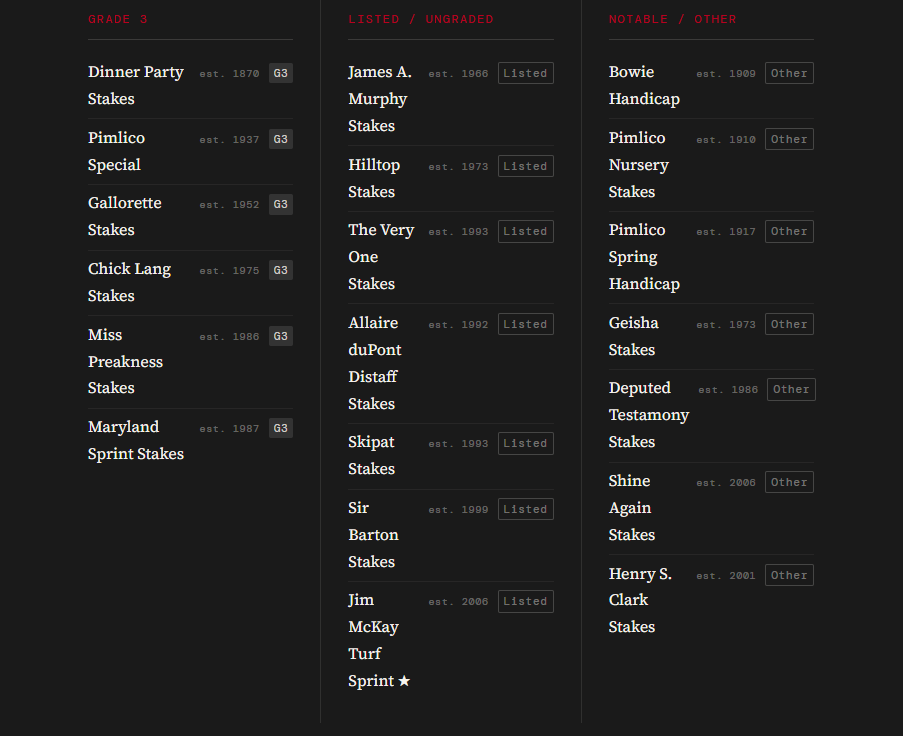Open Deputed Testamony Stakes entry

pyautogui.click(x=648, y=415)
